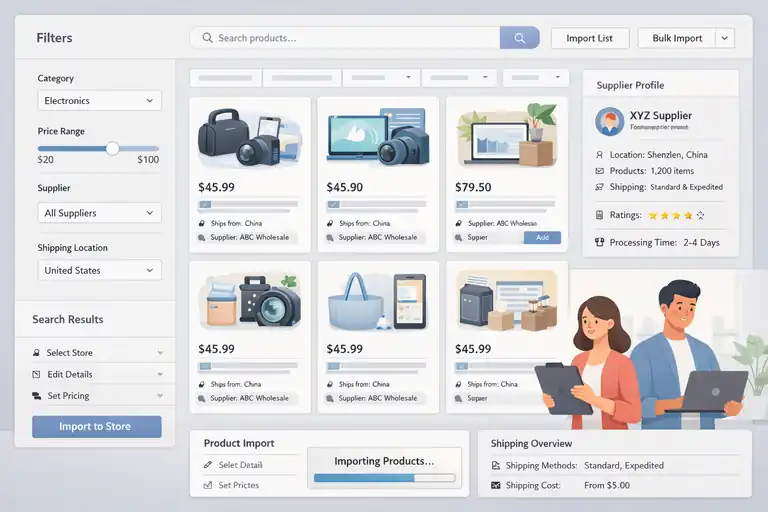Click the Price Range slider handle
The image size is (768, 512).
(x=113, y=148)
